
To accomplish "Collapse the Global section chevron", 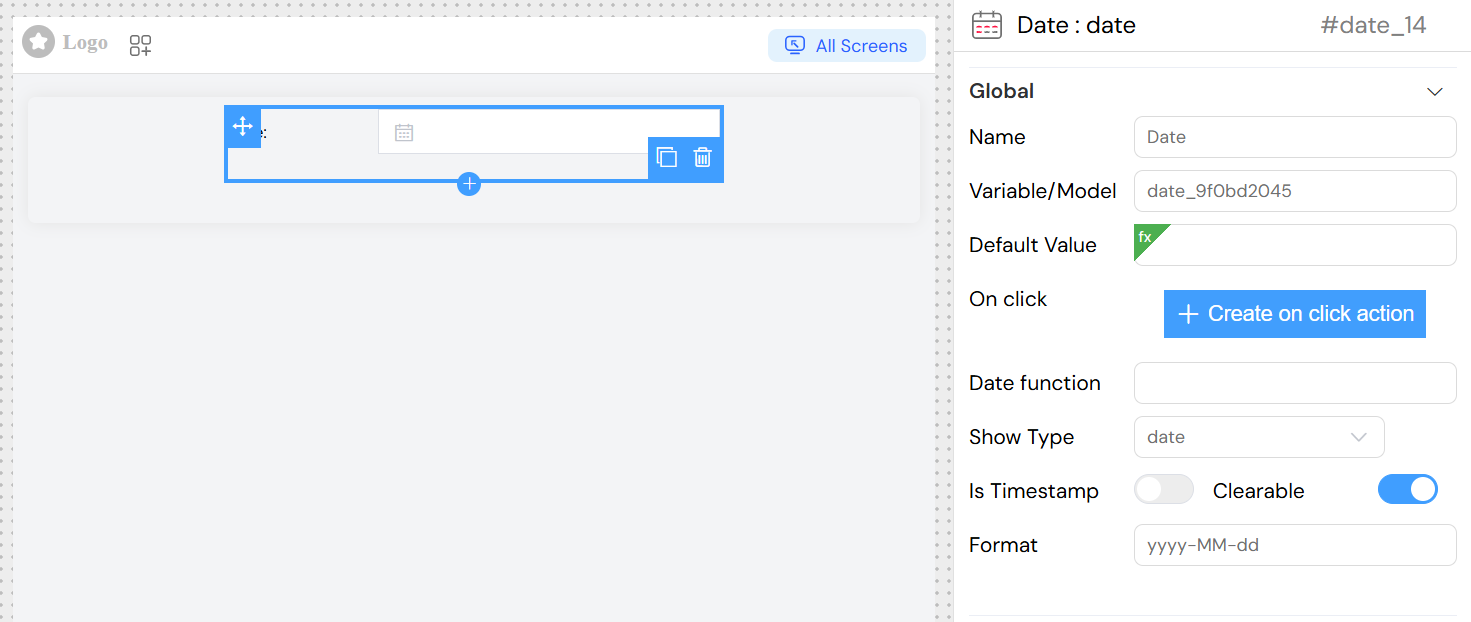I will coord(1435,91).
